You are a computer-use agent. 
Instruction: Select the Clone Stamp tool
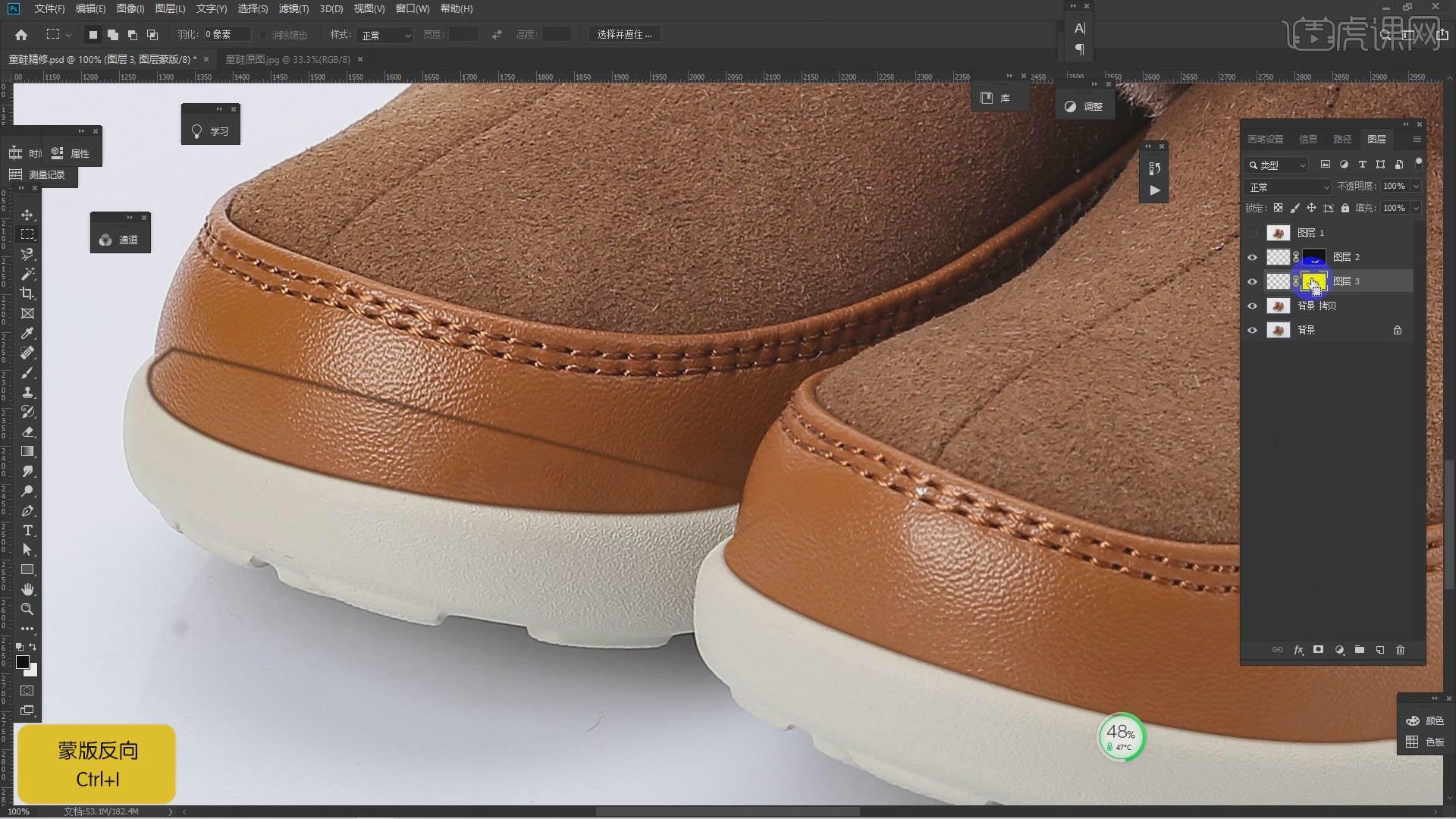tap(27, 392)
